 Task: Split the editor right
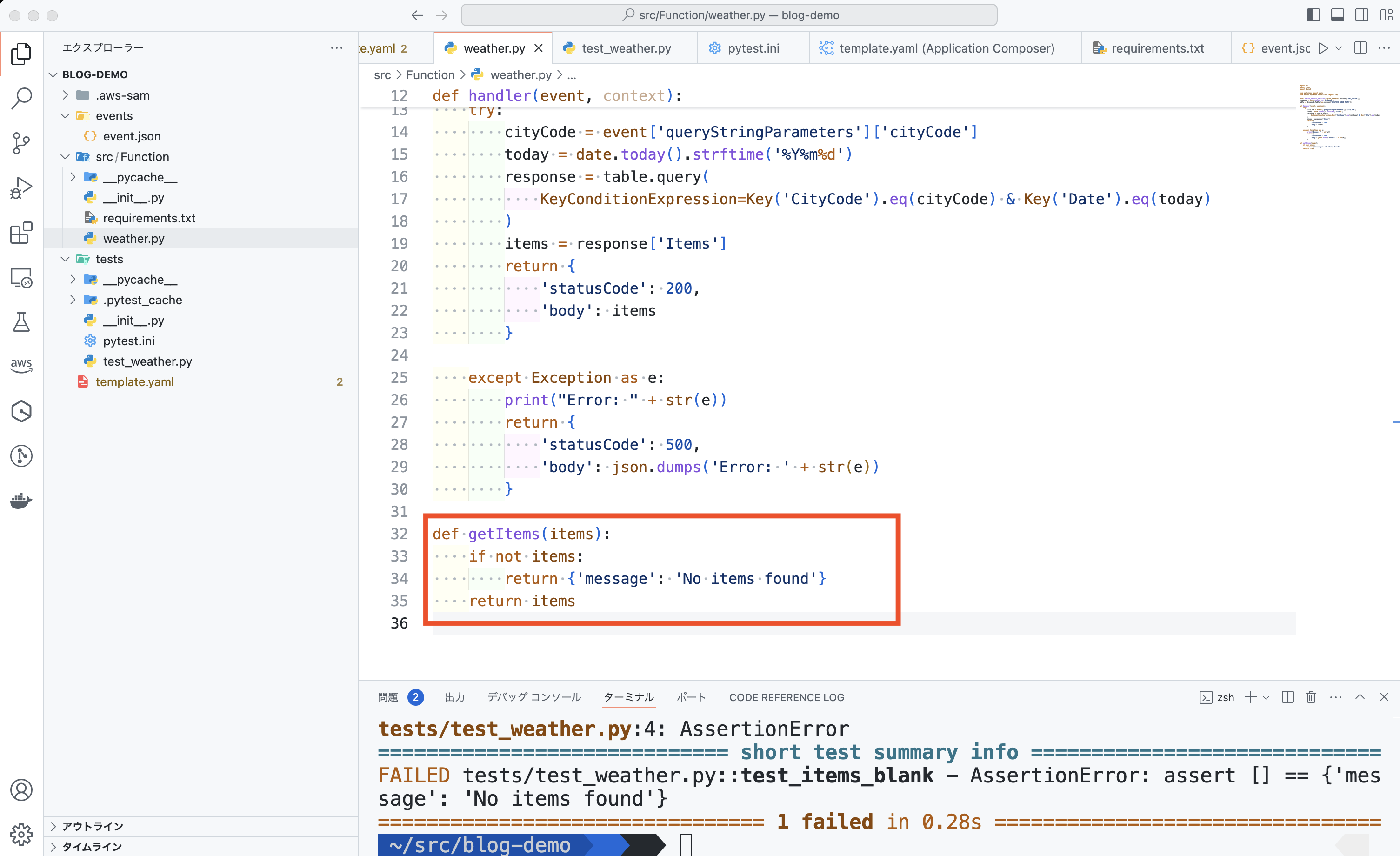(x=1360, y=48)
